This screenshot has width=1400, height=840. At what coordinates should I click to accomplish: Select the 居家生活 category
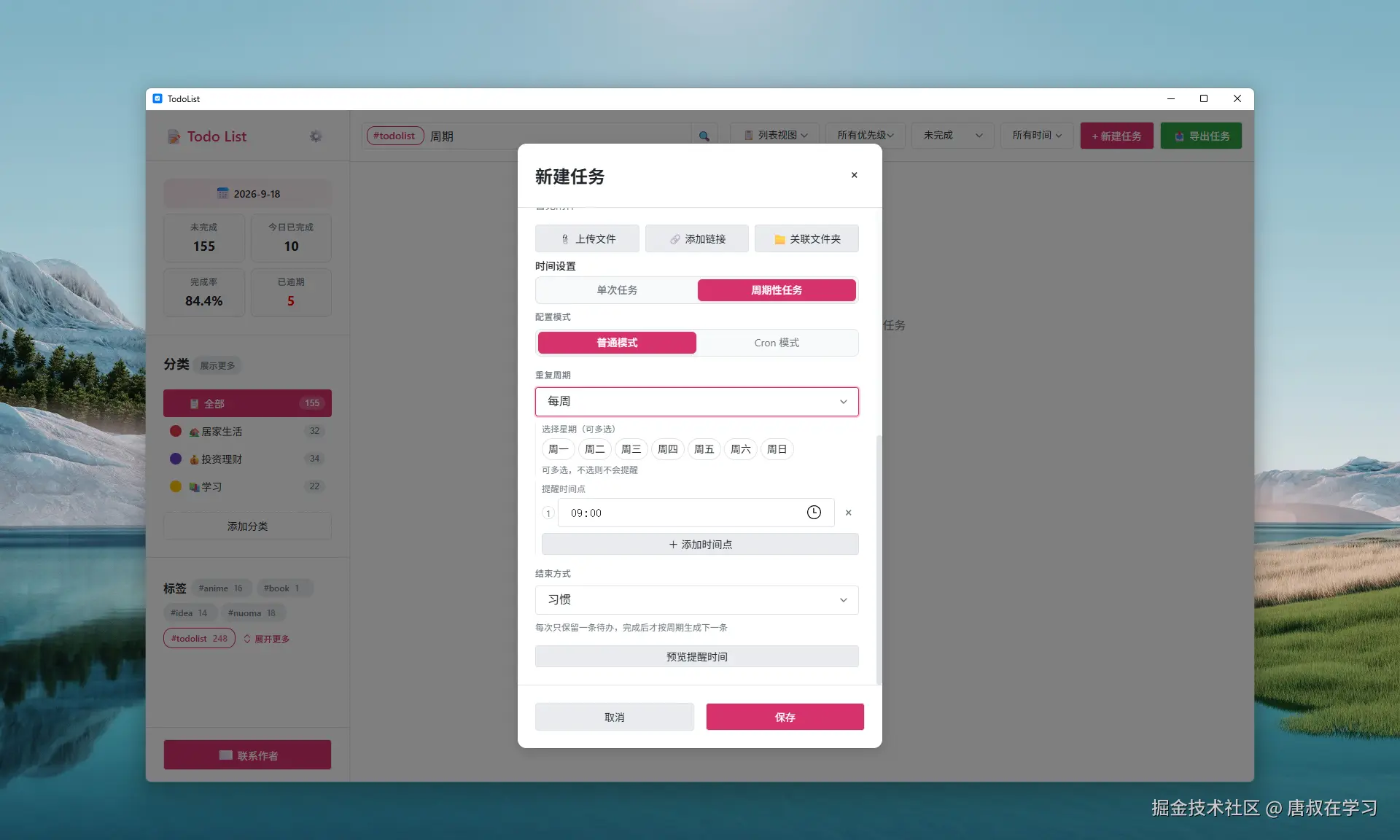tap(247, 431)
